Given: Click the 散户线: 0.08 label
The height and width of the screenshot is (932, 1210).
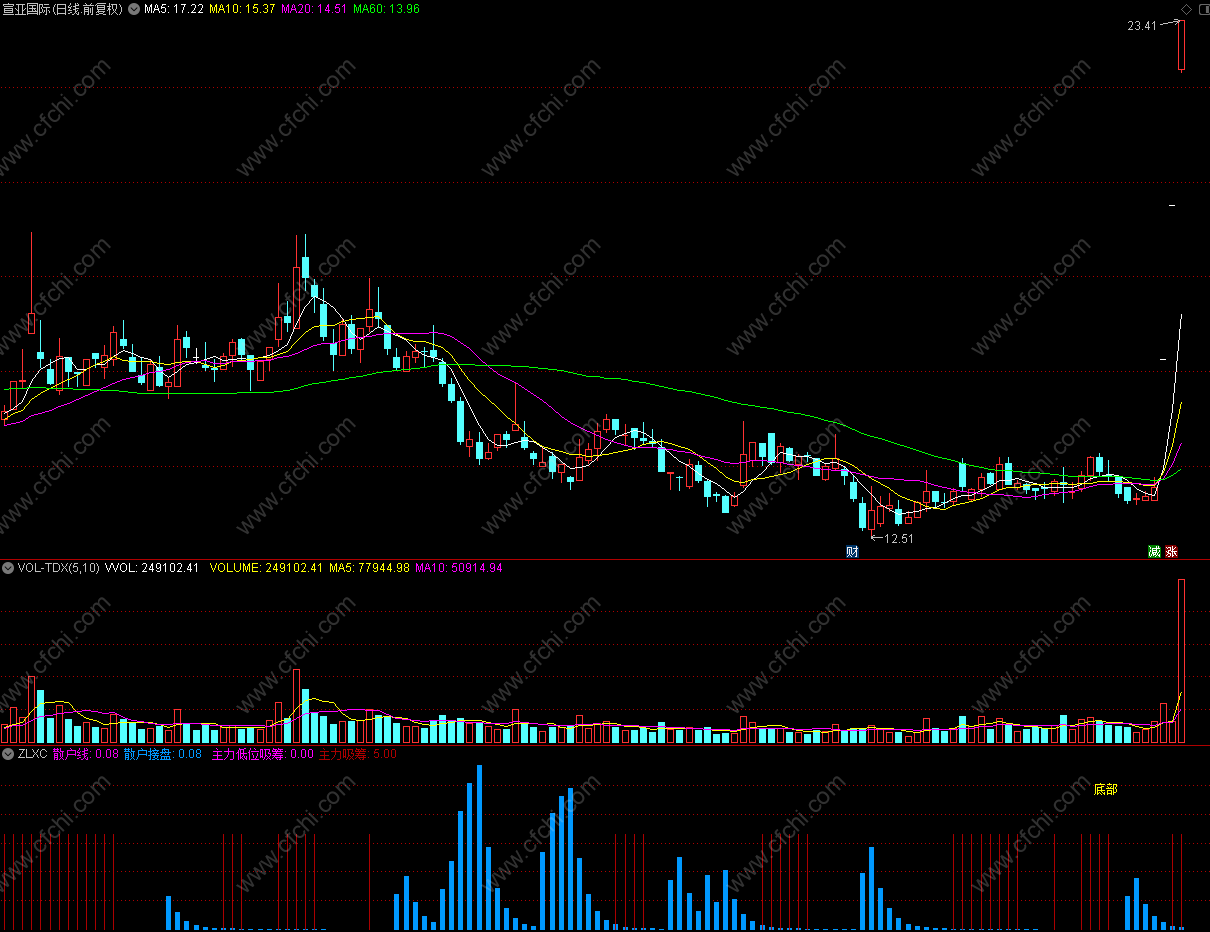Looking at the screenshot, I should (86, 754).
